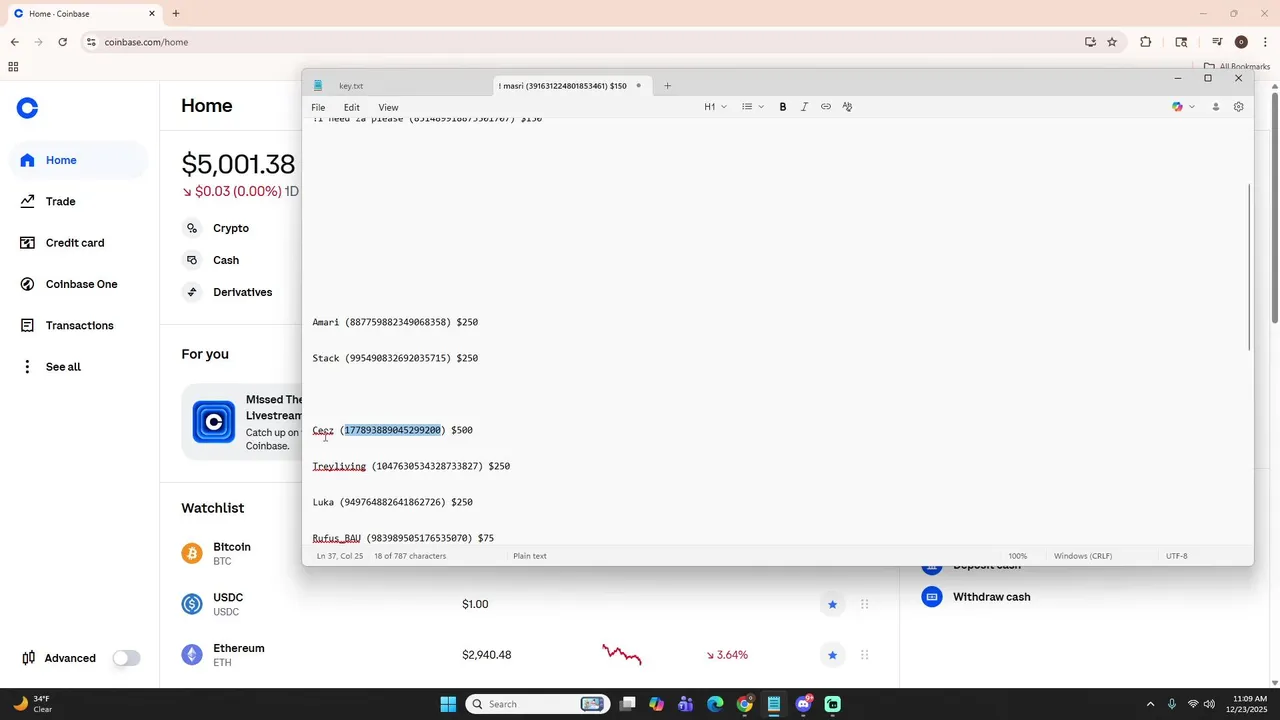Open the 1D time range selector

(291, 191)
